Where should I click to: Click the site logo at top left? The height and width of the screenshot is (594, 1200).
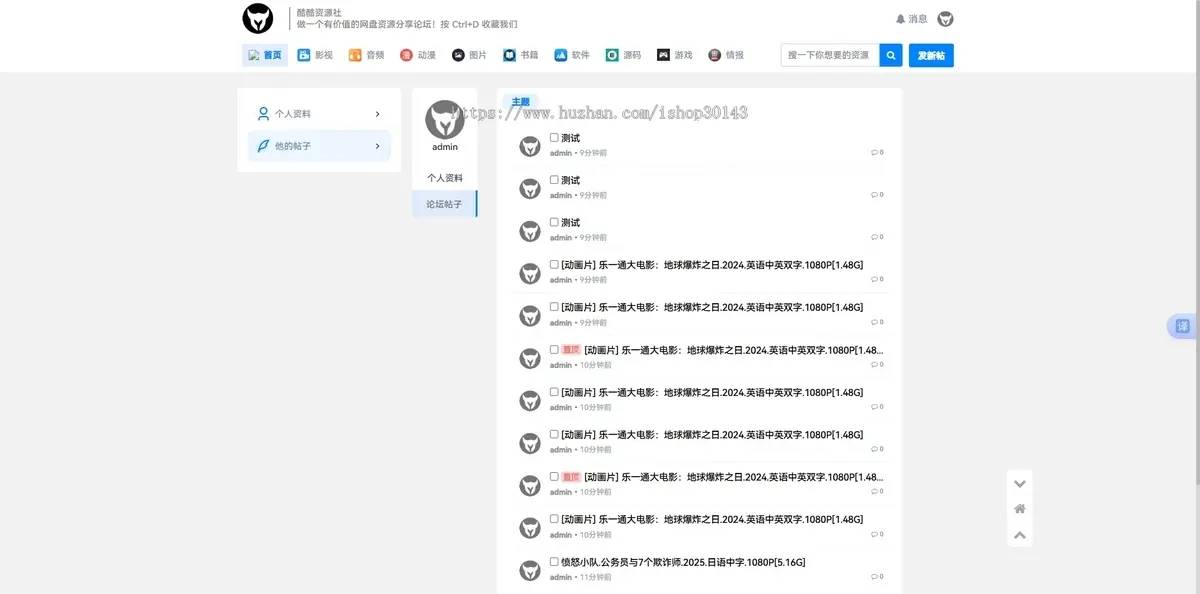pyautogui.click(x=258, y=18)
